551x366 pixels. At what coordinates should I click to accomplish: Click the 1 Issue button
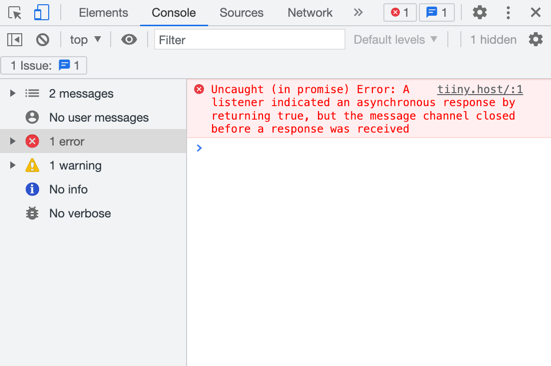tap(44, 65)
